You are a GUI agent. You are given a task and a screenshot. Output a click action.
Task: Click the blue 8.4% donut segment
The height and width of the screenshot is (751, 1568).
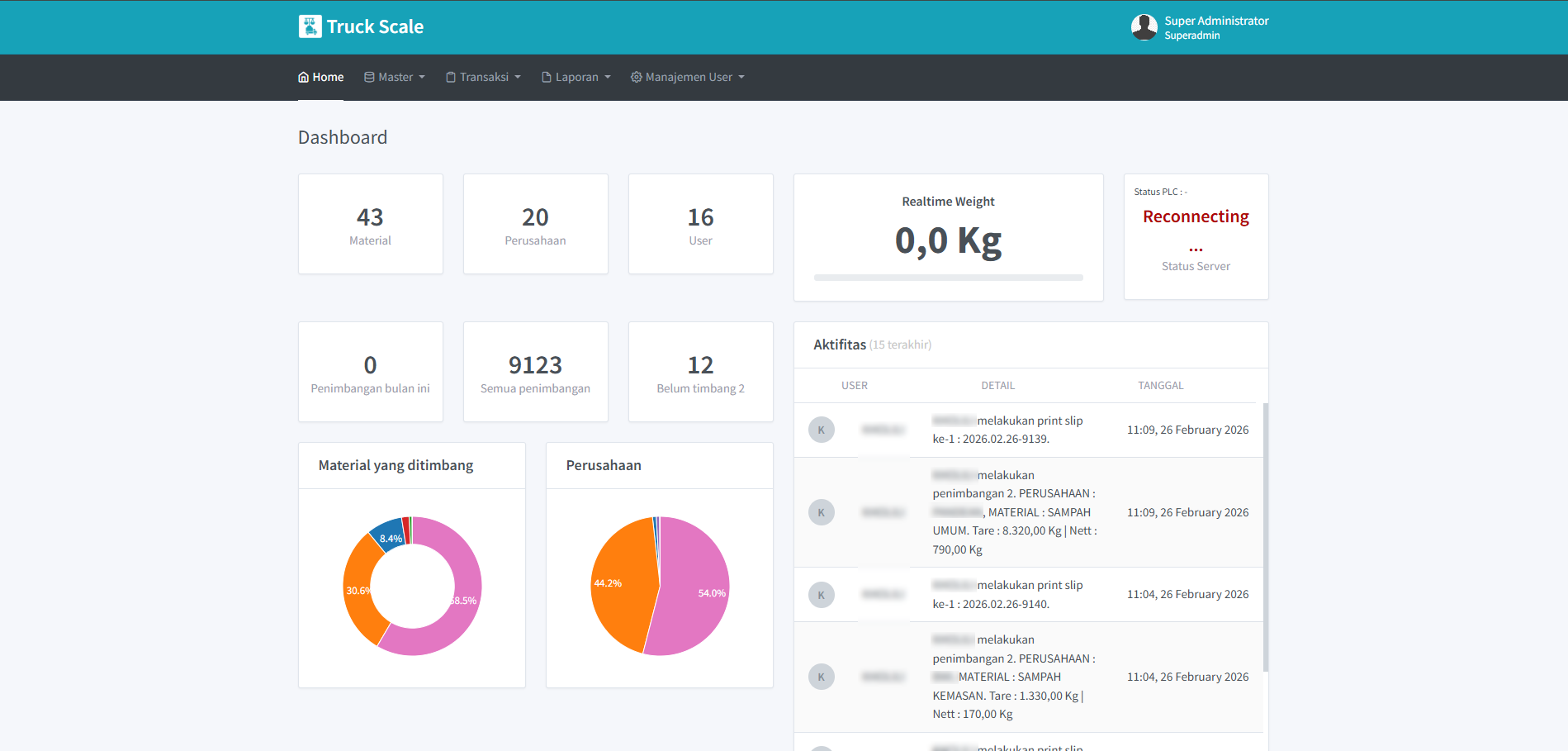tap(389, 535)
